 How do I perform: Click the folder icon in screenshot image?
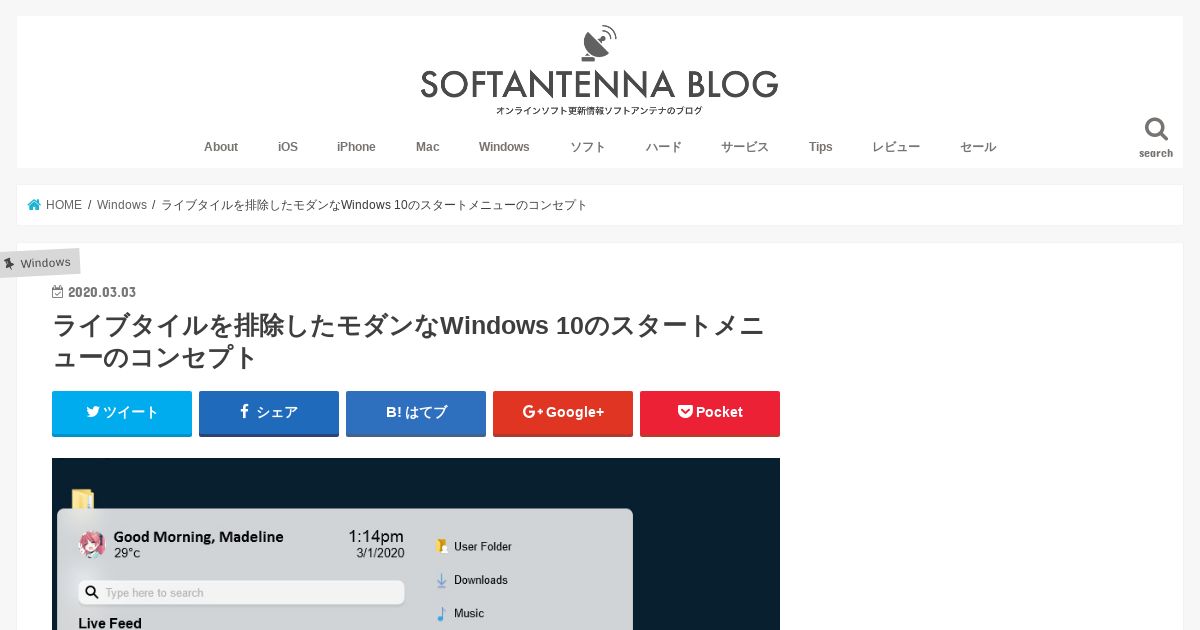point(83,500)
